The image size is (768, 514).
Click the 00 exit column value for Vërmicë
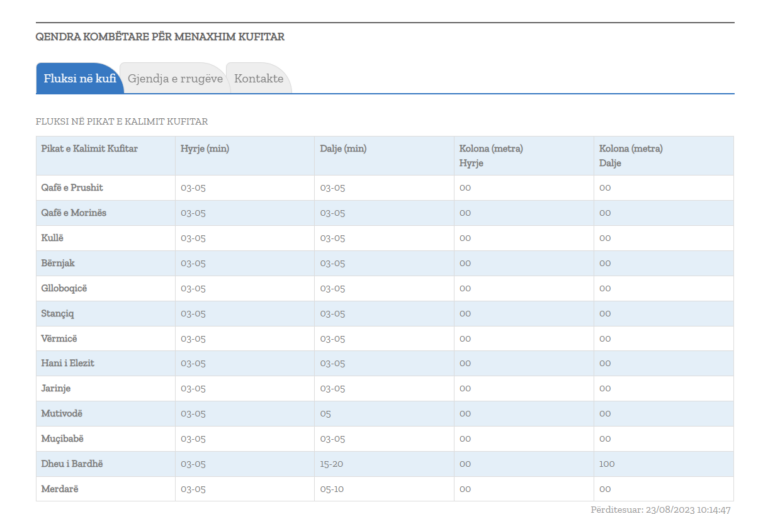click(x=605, y=339)
